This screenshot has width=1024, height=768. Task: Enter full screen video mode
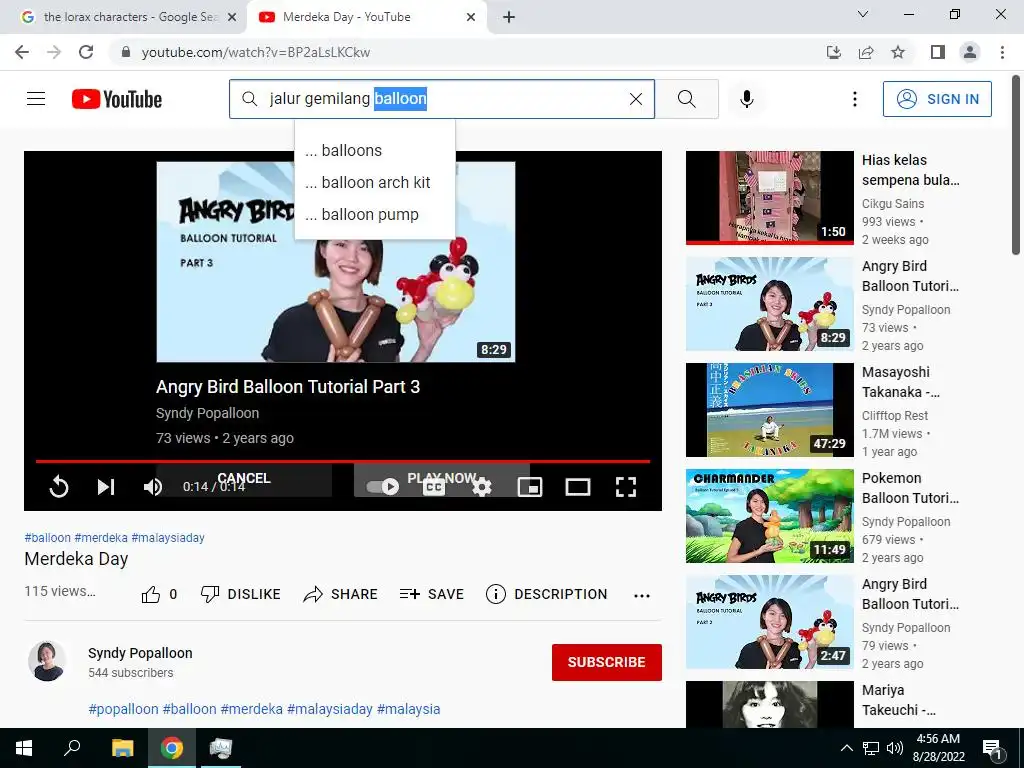point(626,487)
